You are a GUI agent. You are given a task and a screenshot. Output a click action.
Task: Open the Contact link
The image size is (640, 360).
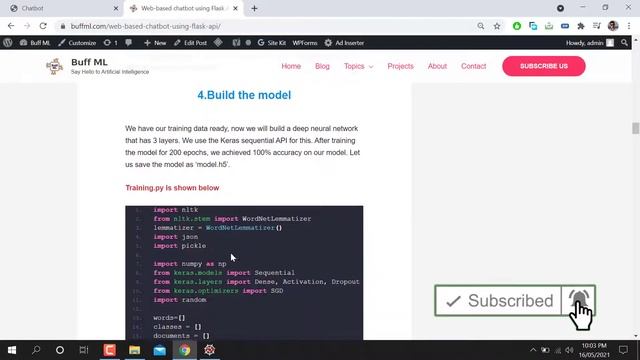coord(473,66)
